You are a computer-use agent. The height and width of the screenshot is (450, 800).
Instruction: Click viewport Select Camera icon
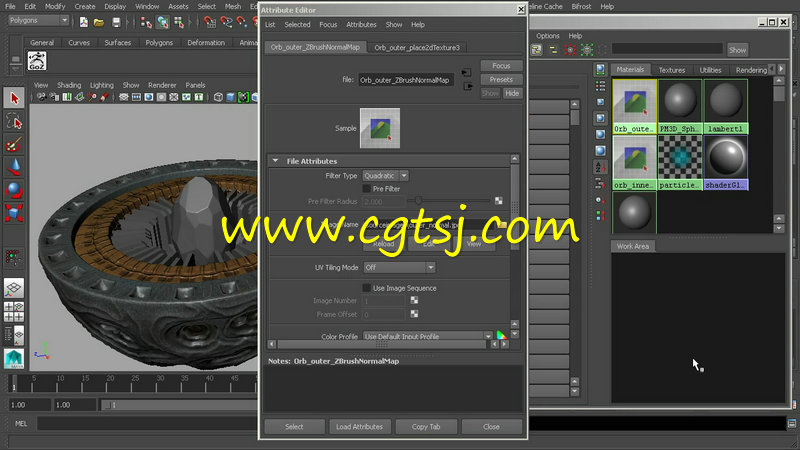[42, 97]
